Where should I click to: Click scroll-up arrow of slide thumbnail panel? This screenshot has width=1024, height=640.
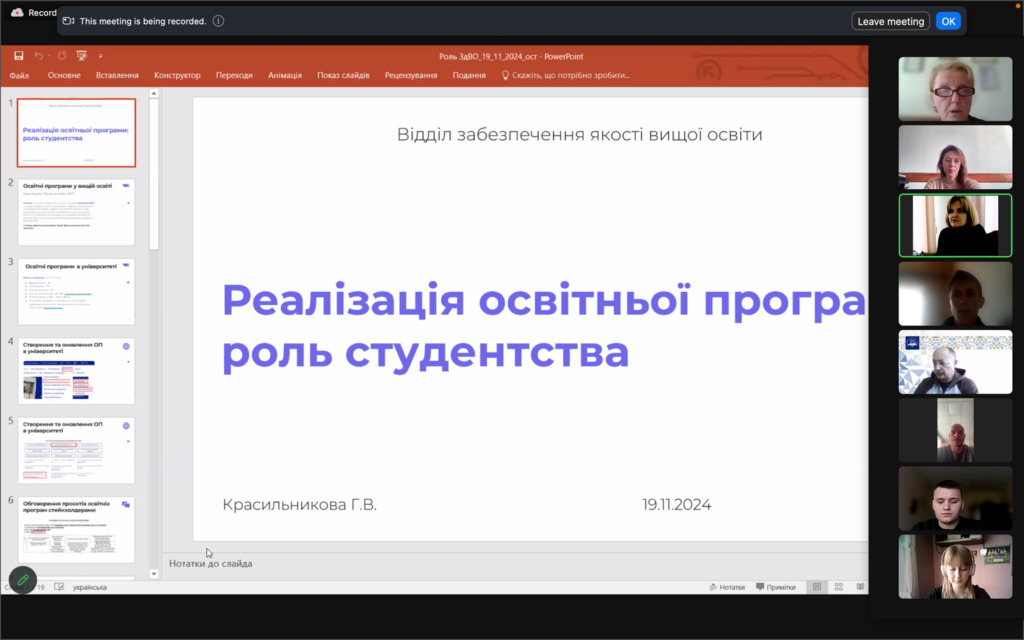154,96
